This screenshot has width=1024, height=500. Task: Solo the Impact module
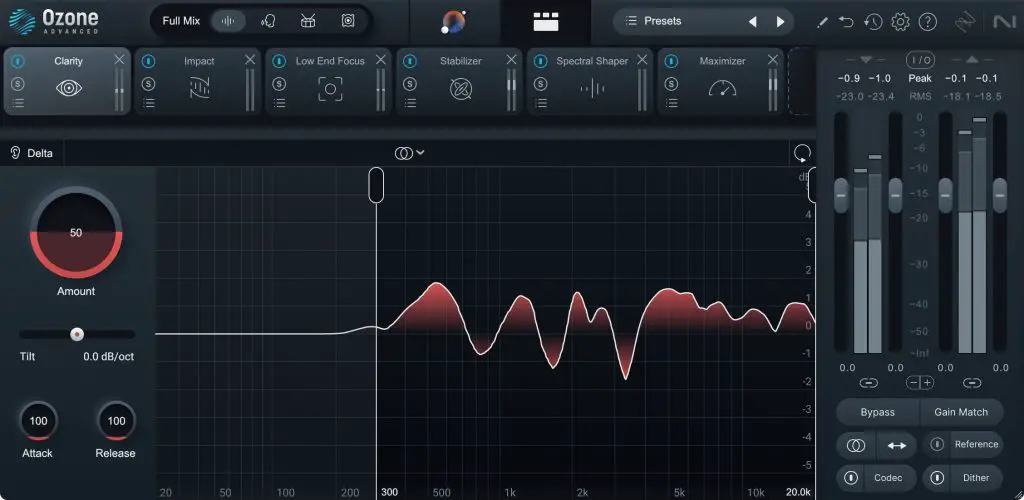(x=149, y=84)
